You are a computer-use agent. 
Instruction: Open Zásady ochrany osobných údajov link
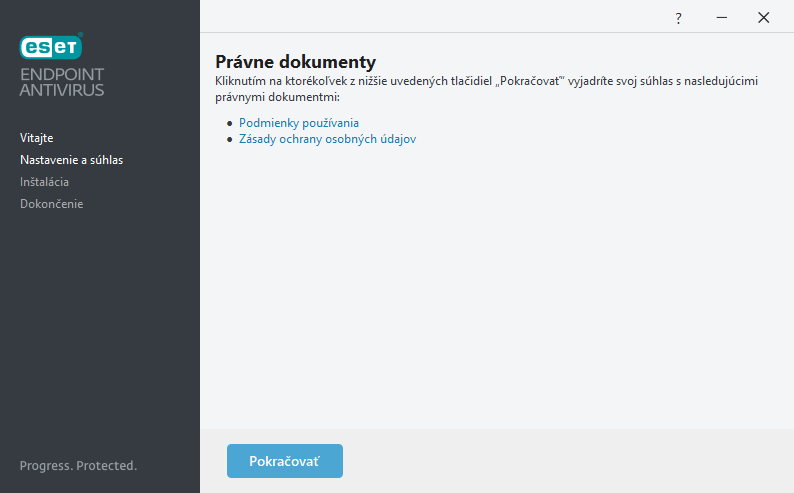pos(328,139)
